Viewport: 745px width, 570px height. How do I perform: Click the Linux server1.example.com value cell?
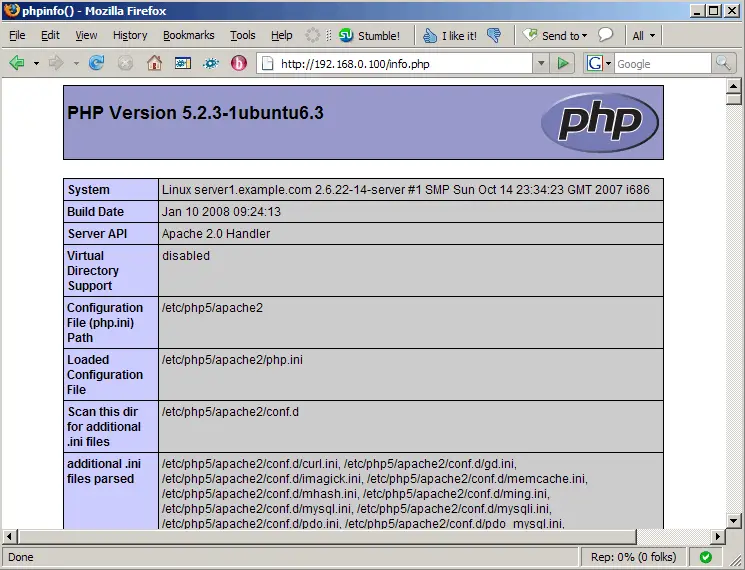tap(411, 190)
